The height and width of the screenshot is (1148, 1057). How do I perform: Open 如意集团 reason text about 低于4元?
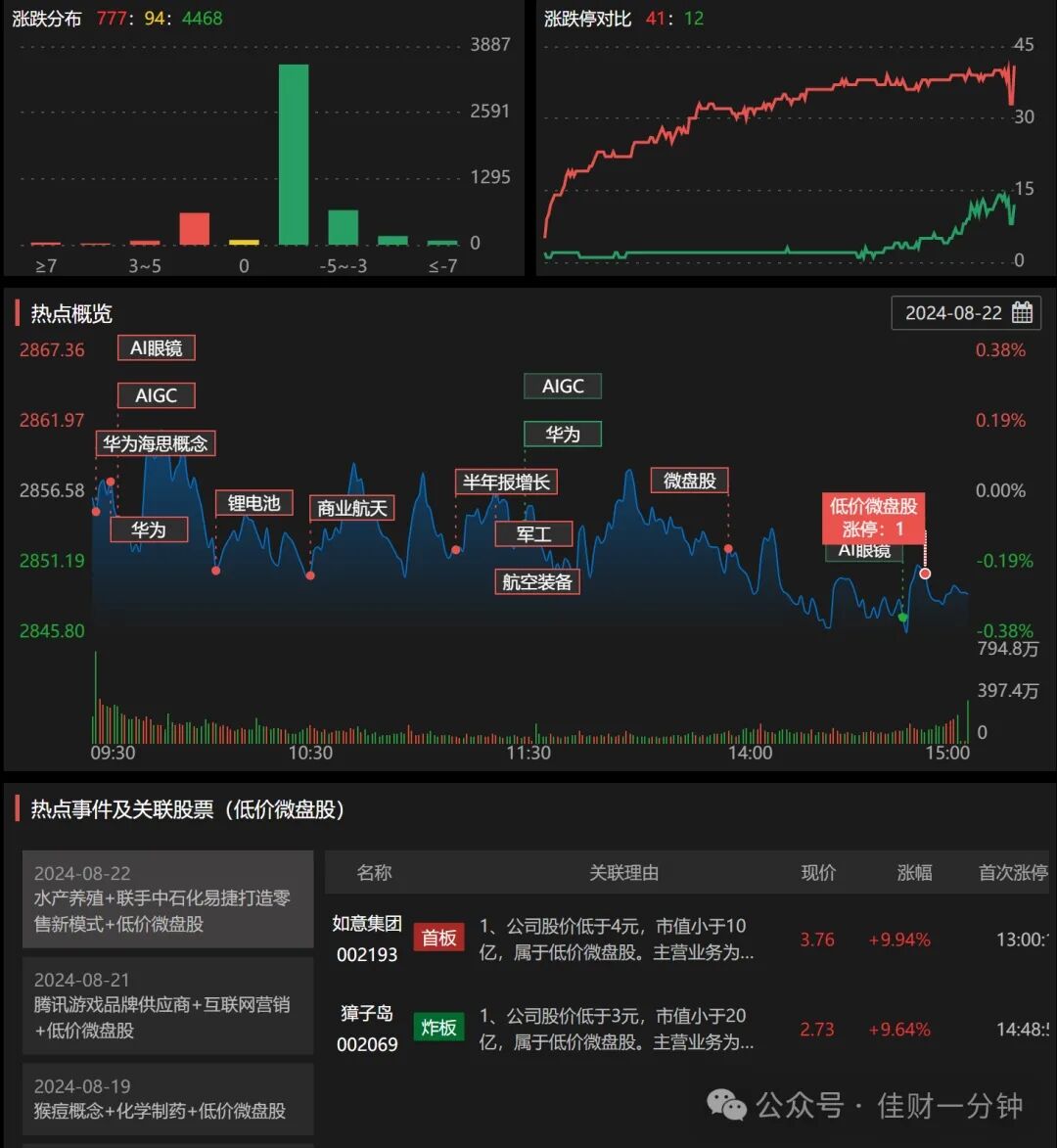pos(616,940)
